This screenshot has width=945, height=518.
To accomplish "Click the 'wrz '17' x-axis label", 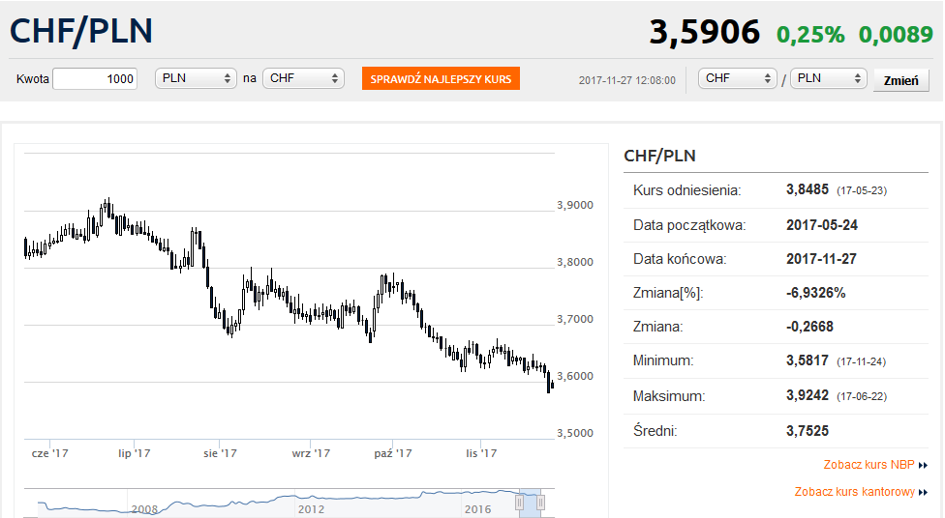I will (x=311, y=453).
